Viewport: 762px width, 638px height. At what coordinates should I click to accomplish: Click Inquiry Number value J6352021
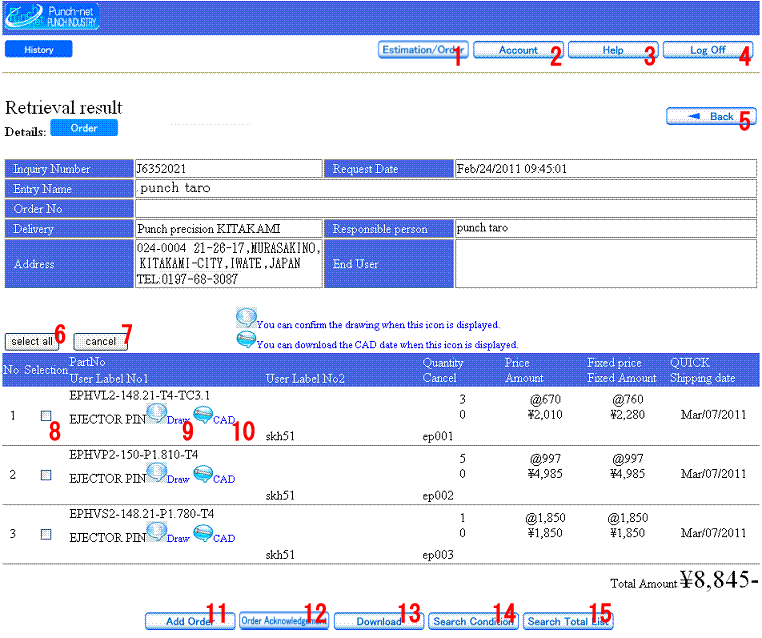coord(161,169)
